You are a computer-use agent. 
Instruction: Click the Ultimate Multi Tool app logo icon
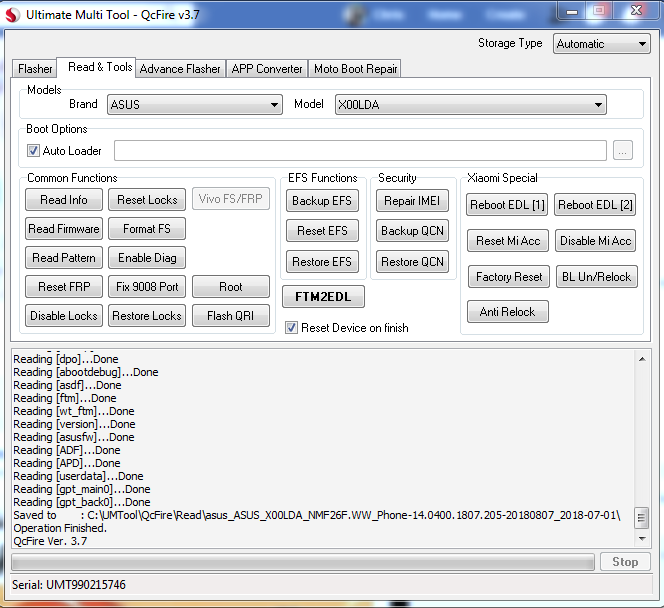pyautogui.click(x=12, y=15)
